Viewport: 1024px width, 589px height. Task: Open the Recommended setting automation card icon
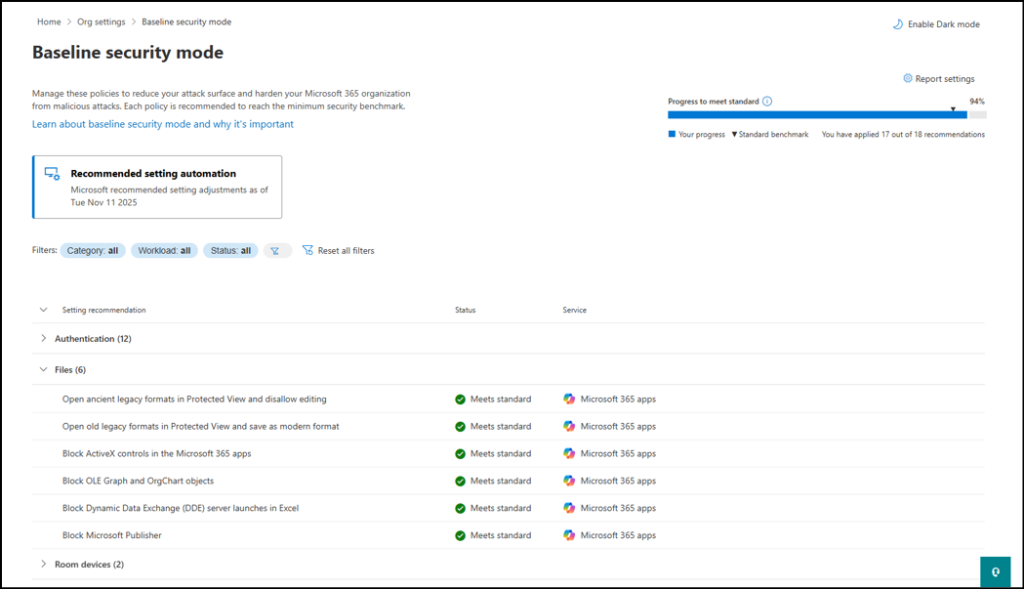tap(53, 173)
